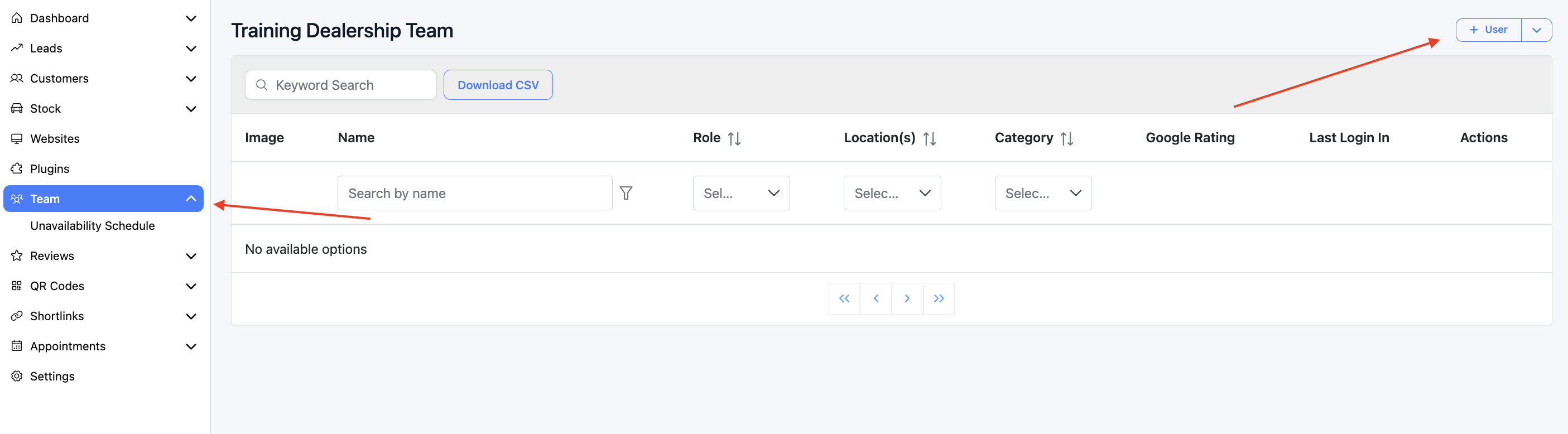Open the dropdown arrow next to User button
Viewport: 1568px width, 434px height.
pyautogui.click(x=1536, y=30)
